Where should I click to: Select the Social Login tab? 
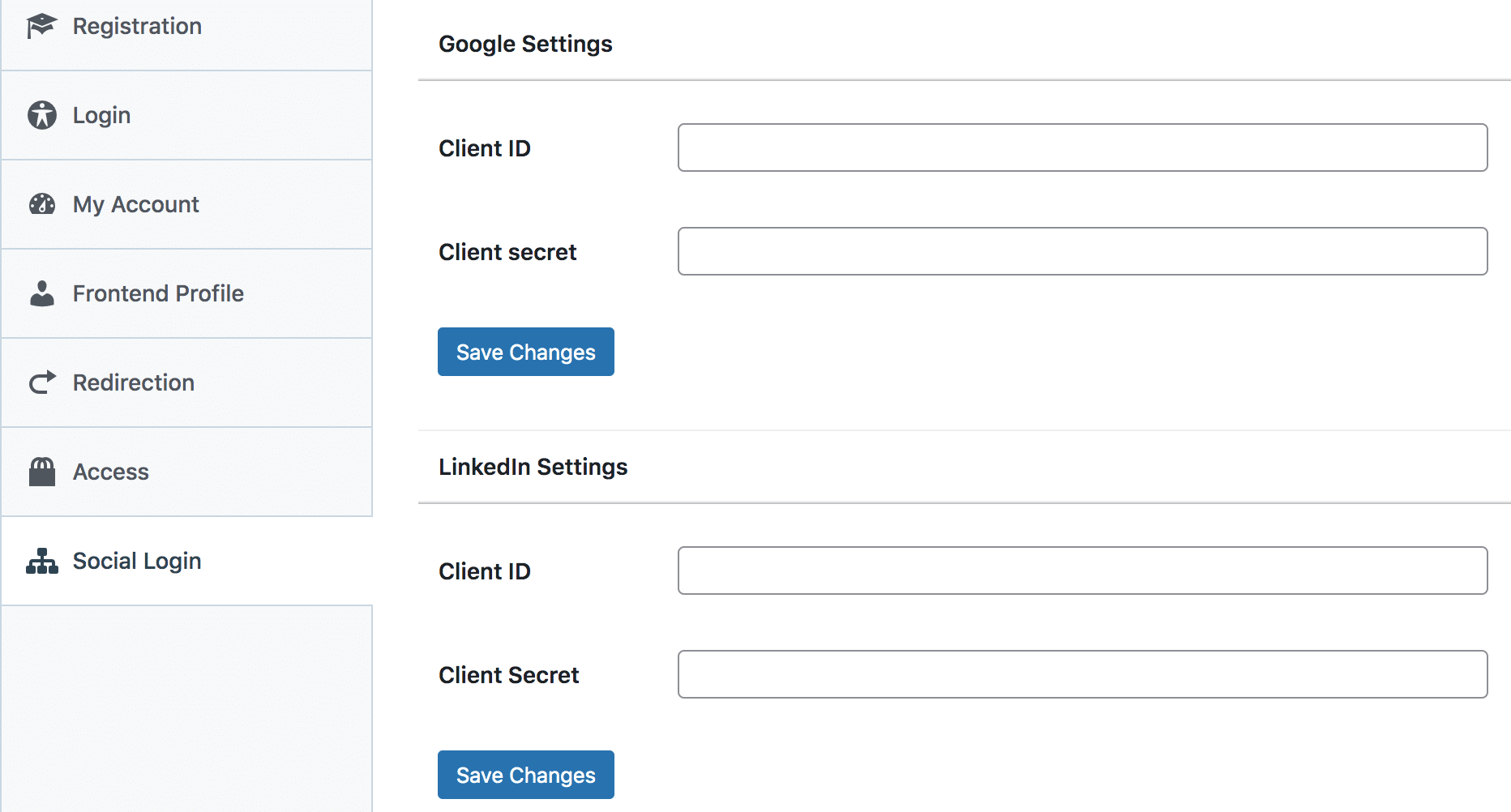[x=186, y=561]
